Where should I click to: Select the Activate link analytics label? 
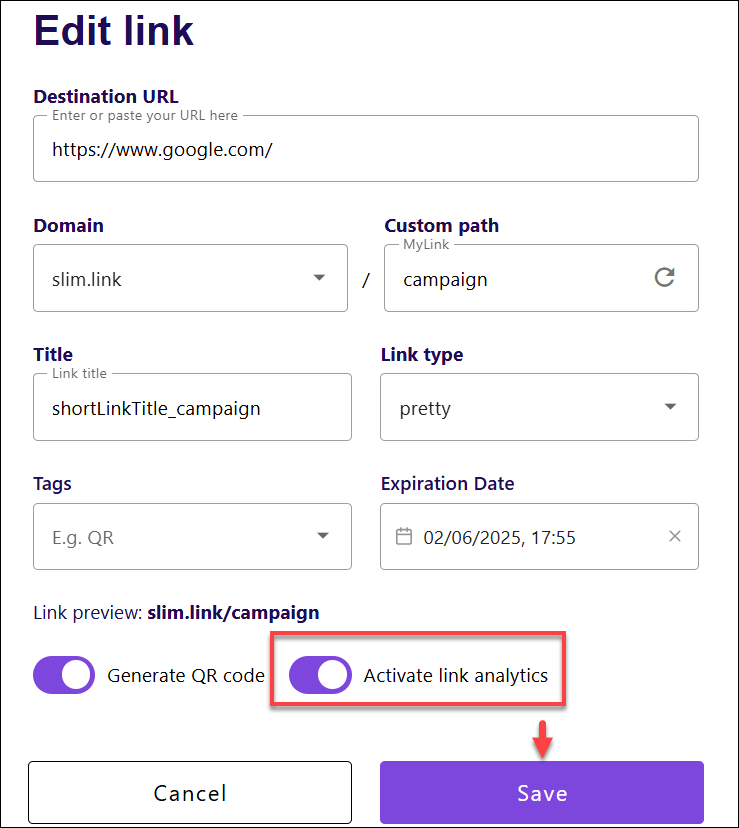click(x=456, y=676)
